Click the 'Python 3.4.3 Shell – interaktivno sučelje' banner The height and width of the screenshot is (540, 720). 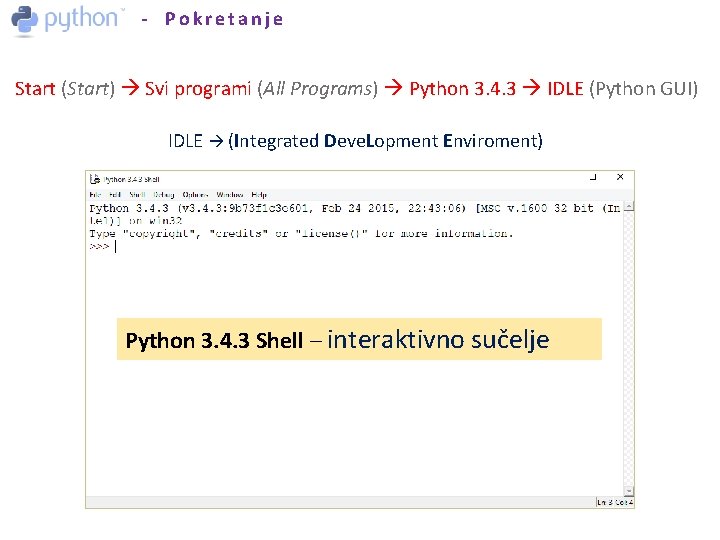pyautogui.click(x=359, y=339)
